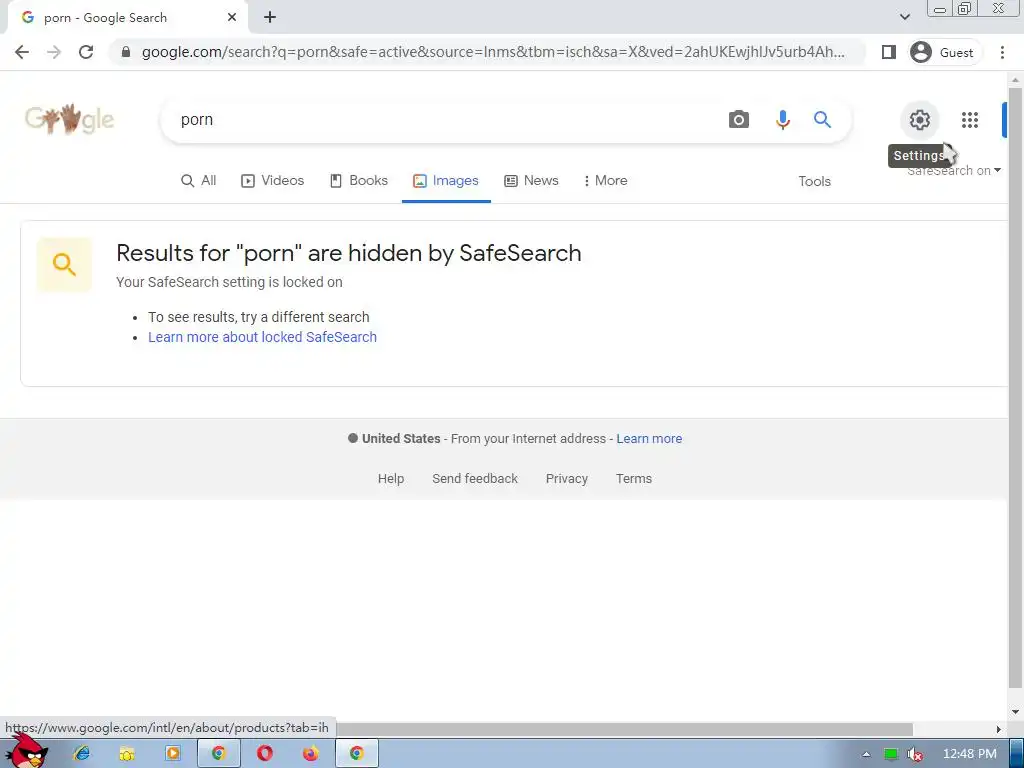Open the File Explorer folder taskbar icon
The width and height of the screenshot is (1024, 768).
(x=127, y=754)
